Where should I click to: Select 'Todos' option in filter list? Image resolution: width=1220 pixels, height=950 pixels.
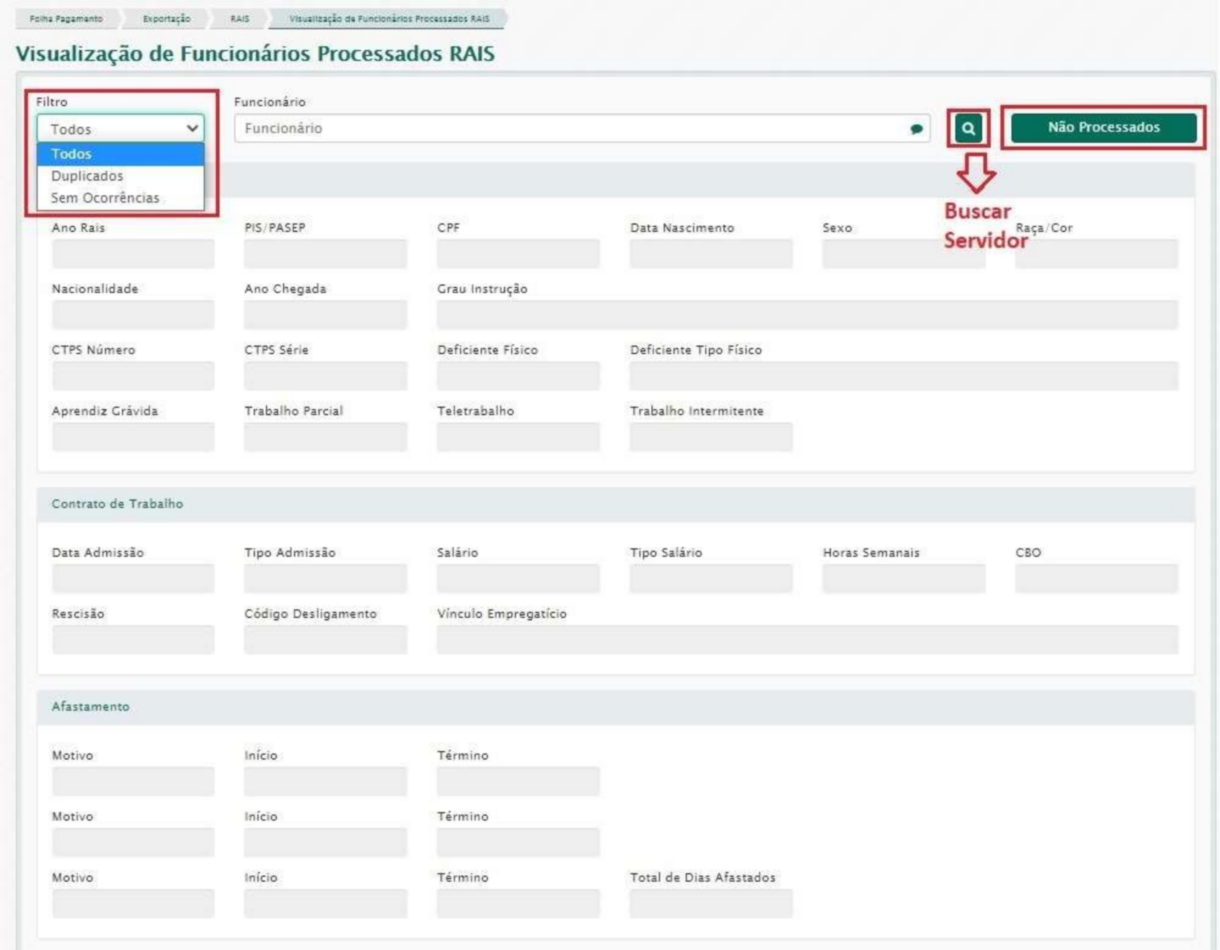[120, 154]
